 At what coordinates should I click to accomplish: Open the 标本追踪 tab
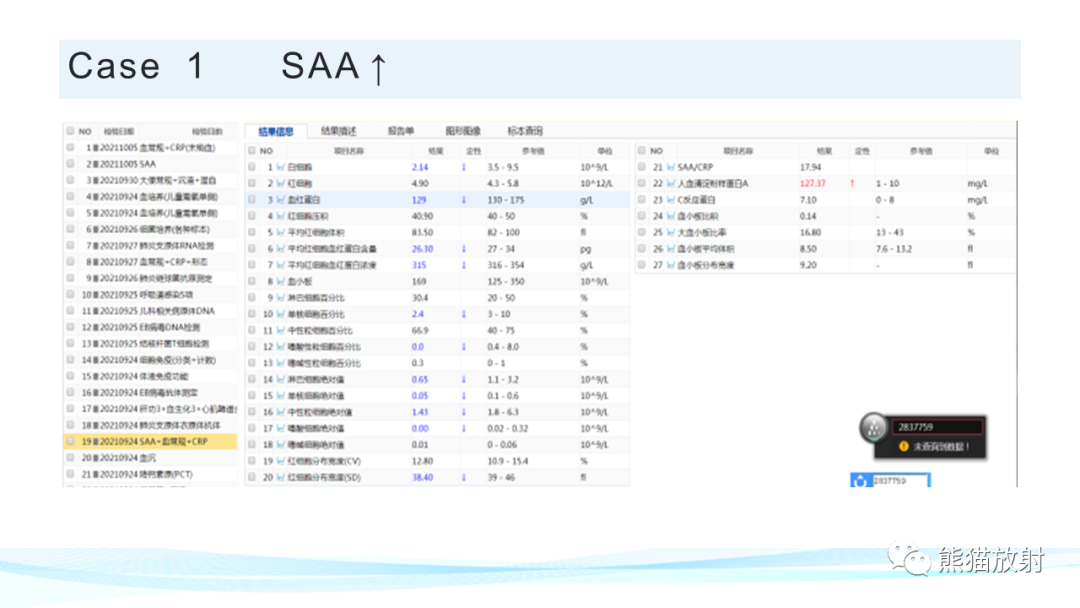[x=525, y=131]
